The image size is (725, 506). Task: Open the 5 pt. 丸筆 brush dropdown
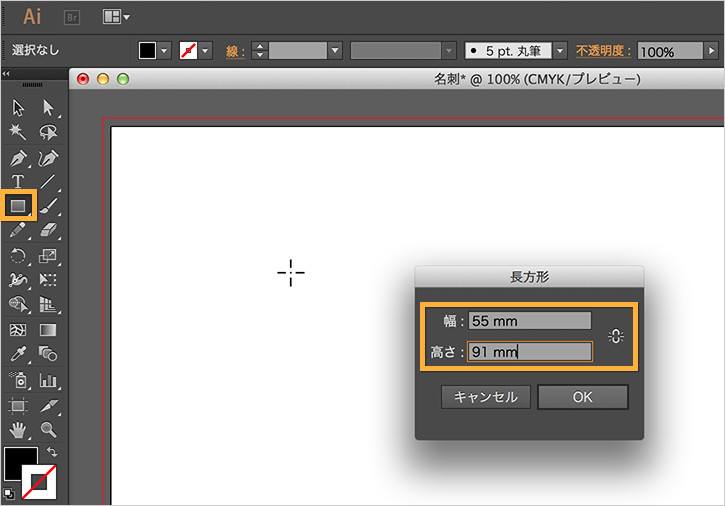pyautogui.click(x=560, y=50)
